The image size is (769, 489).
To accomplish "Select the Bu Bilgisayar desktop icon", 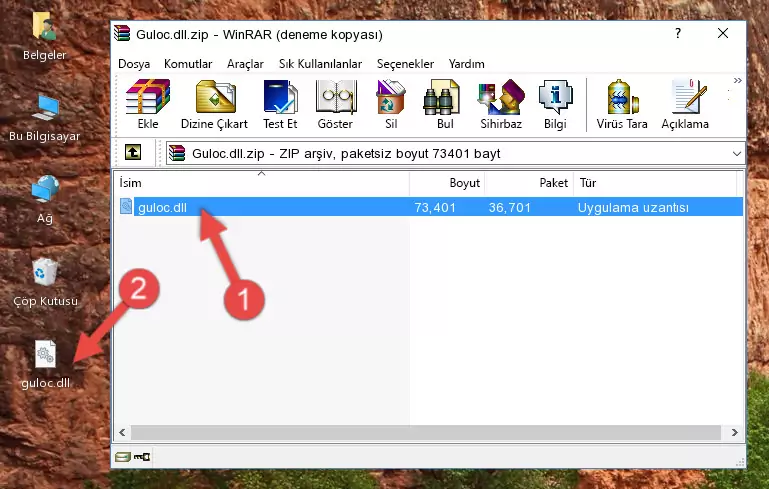I will pyautogui.click(x=45, y=118).
